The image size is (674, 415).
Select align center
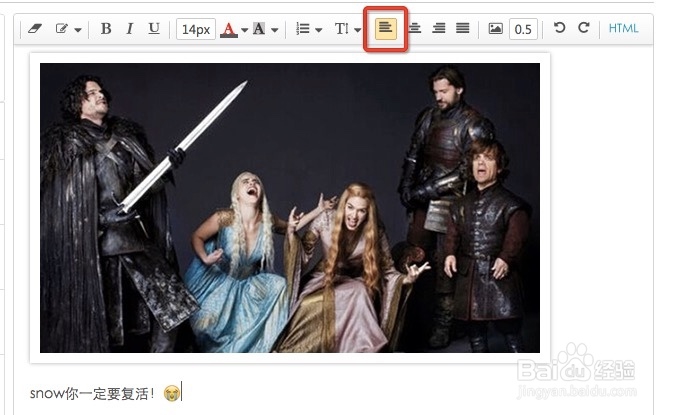(x=414, y=28)
